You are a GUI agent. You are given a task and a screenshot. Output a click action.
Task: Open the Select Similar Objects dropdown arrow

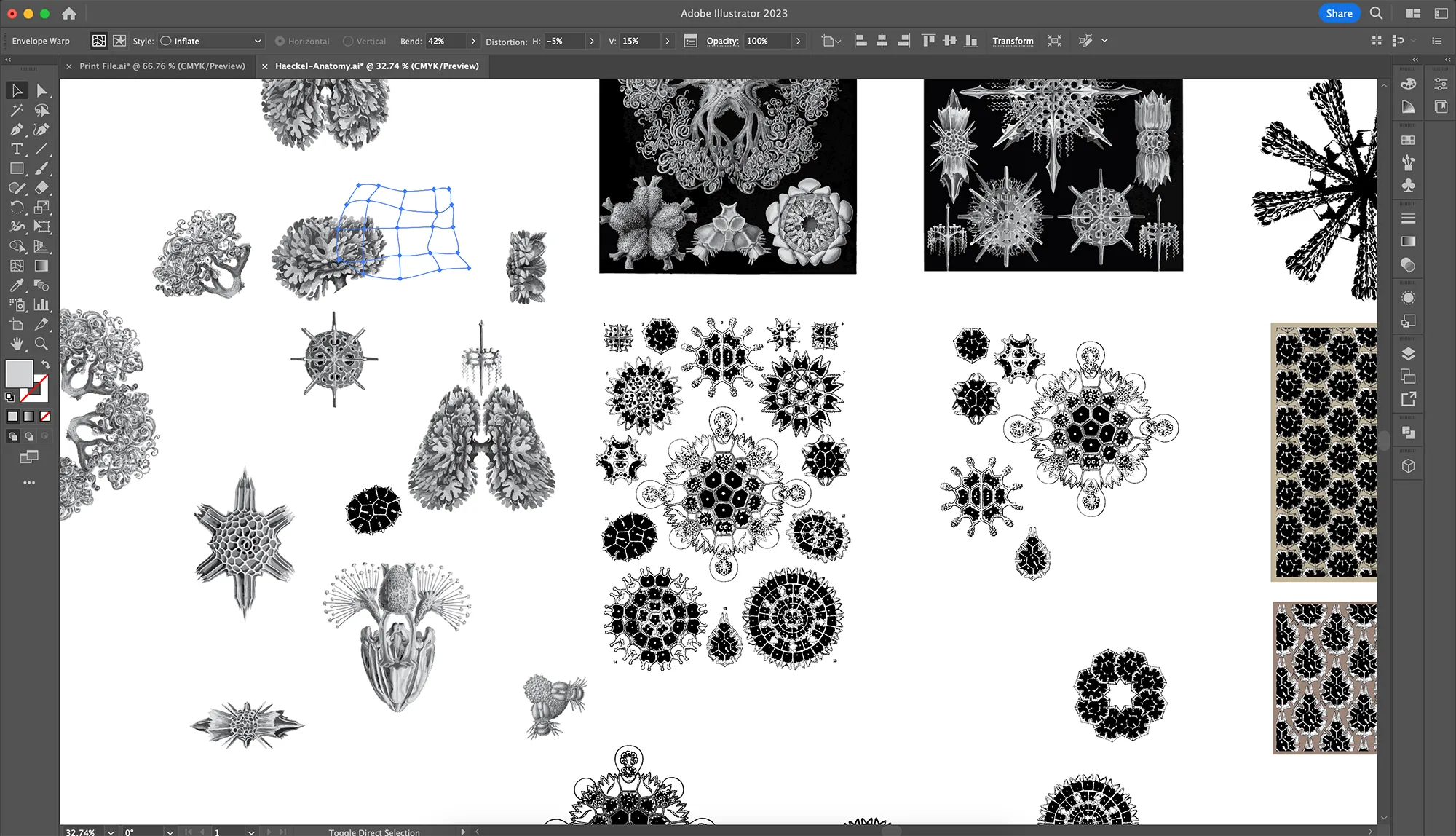point(1104,41)
